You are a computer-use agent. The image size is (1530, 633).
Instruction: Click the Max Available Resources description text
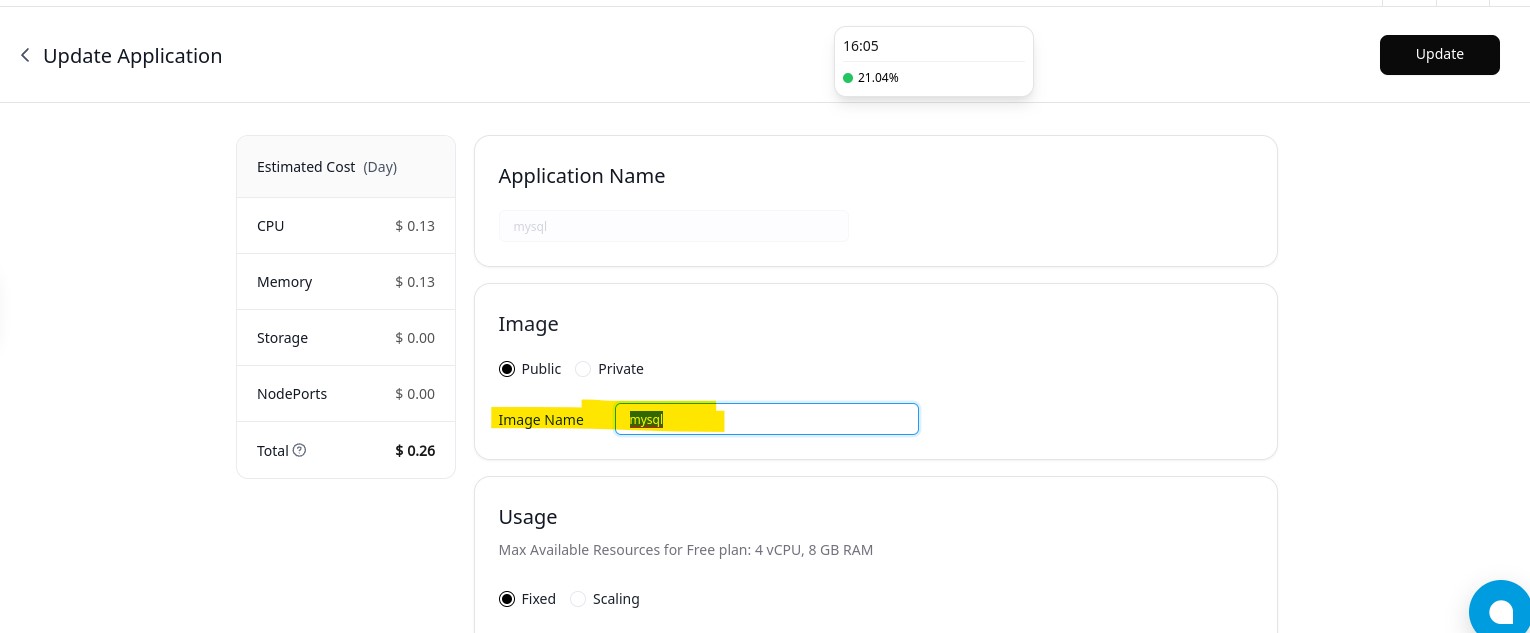[685, 550]
